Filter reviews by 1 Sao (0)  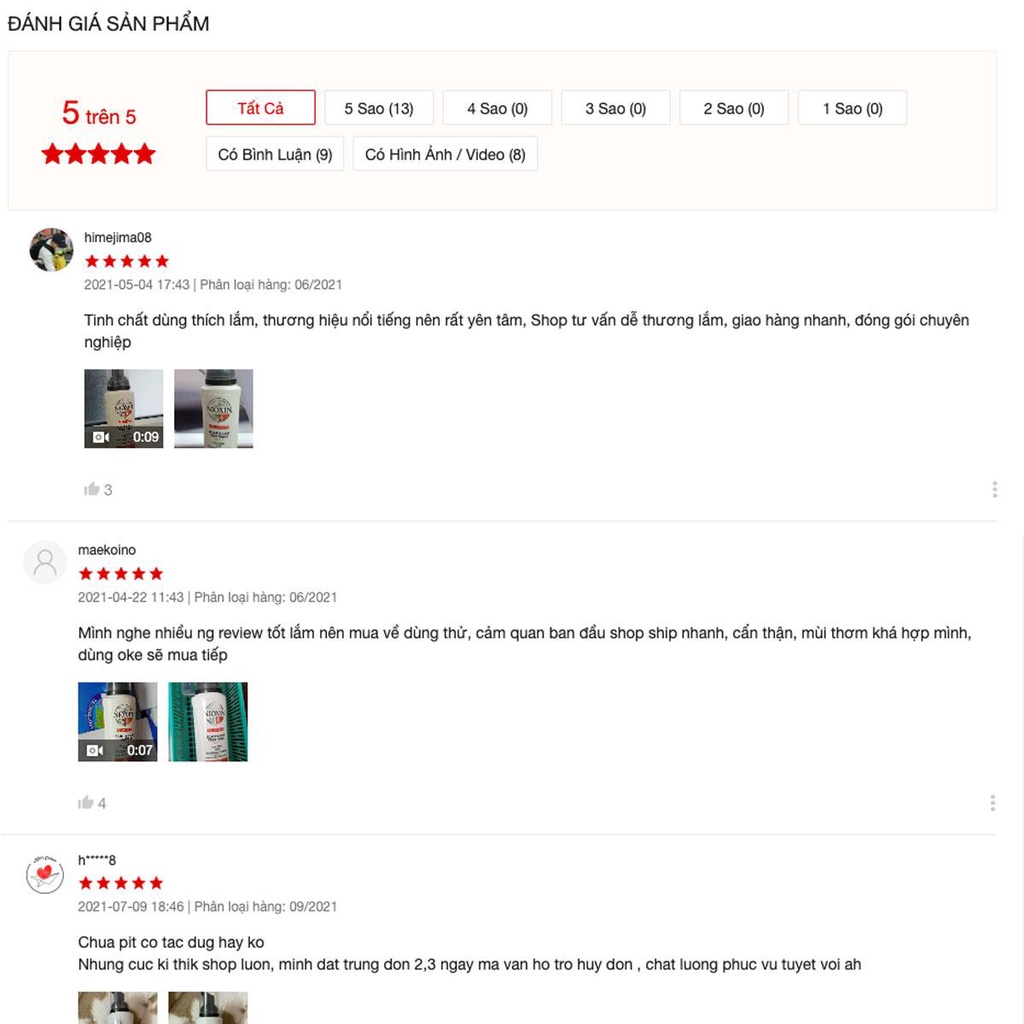852,108
